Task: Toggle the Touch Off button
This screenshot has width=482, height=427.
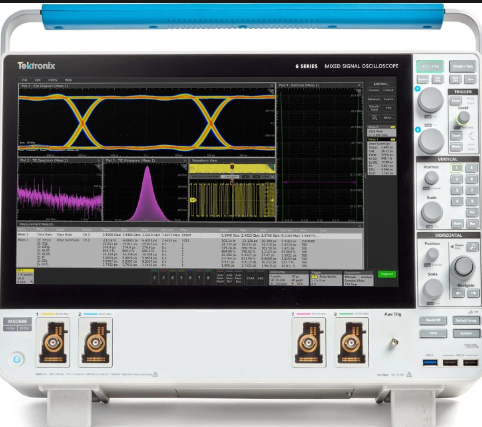Action: point(433,320)
